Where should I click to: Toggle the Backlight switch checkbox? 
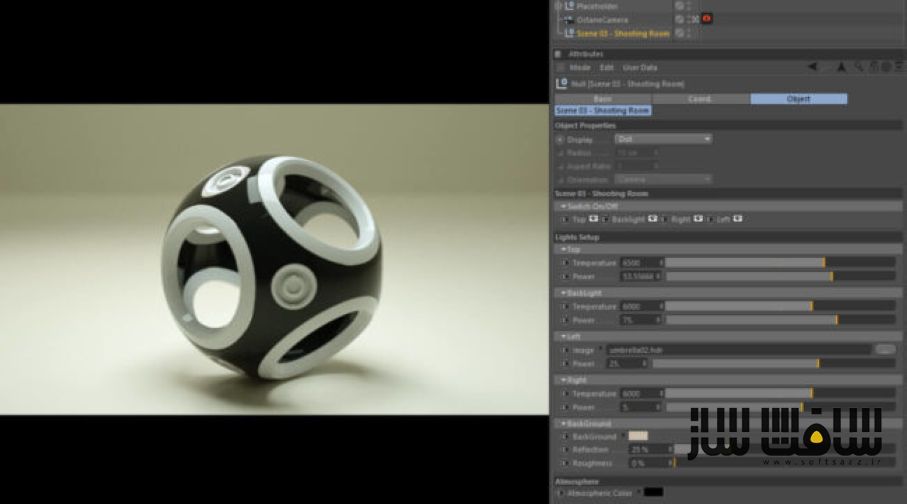(x=652, y=219)
